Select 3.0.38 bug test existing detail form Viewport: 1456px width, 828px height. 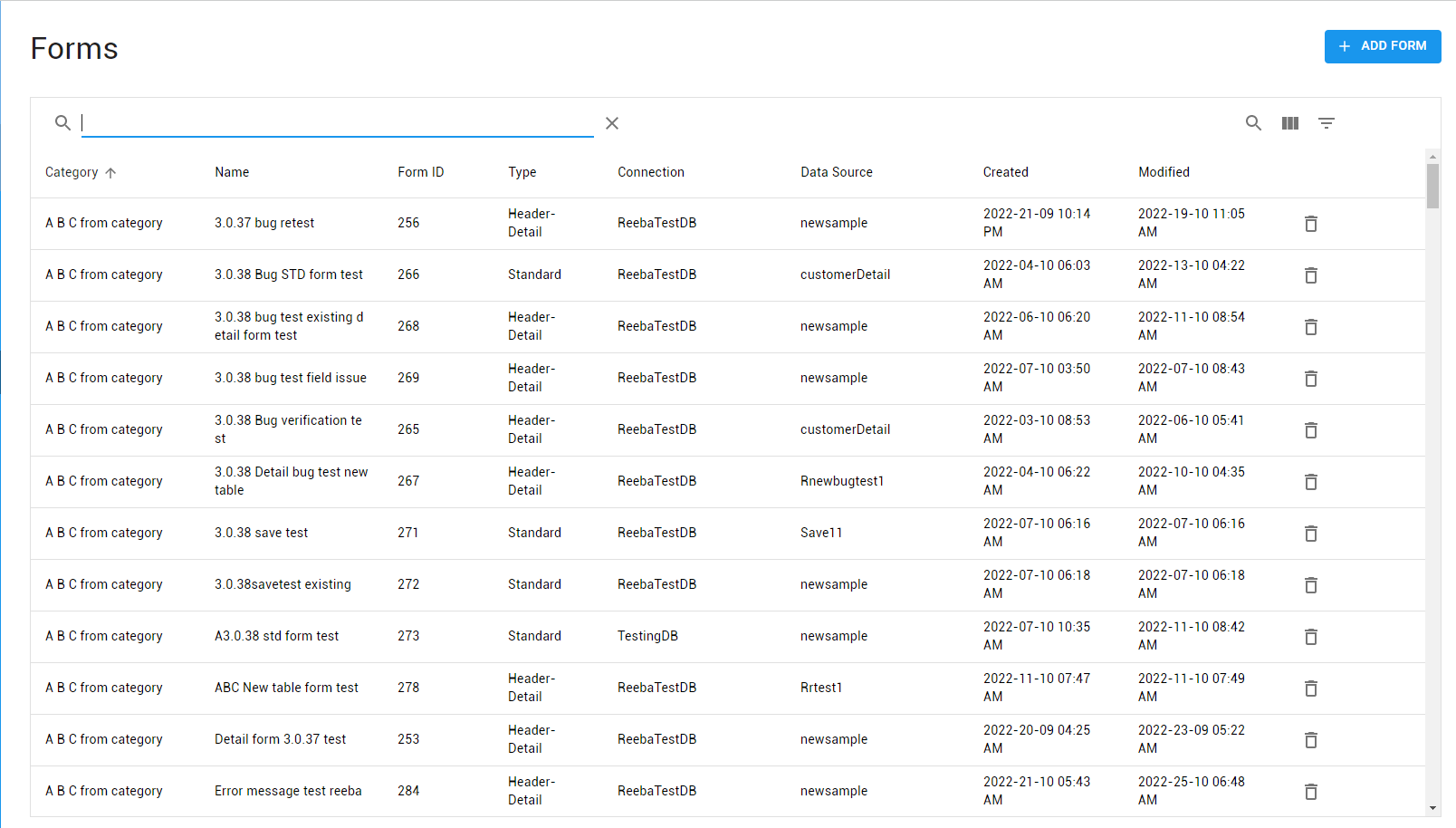point(289,326)
